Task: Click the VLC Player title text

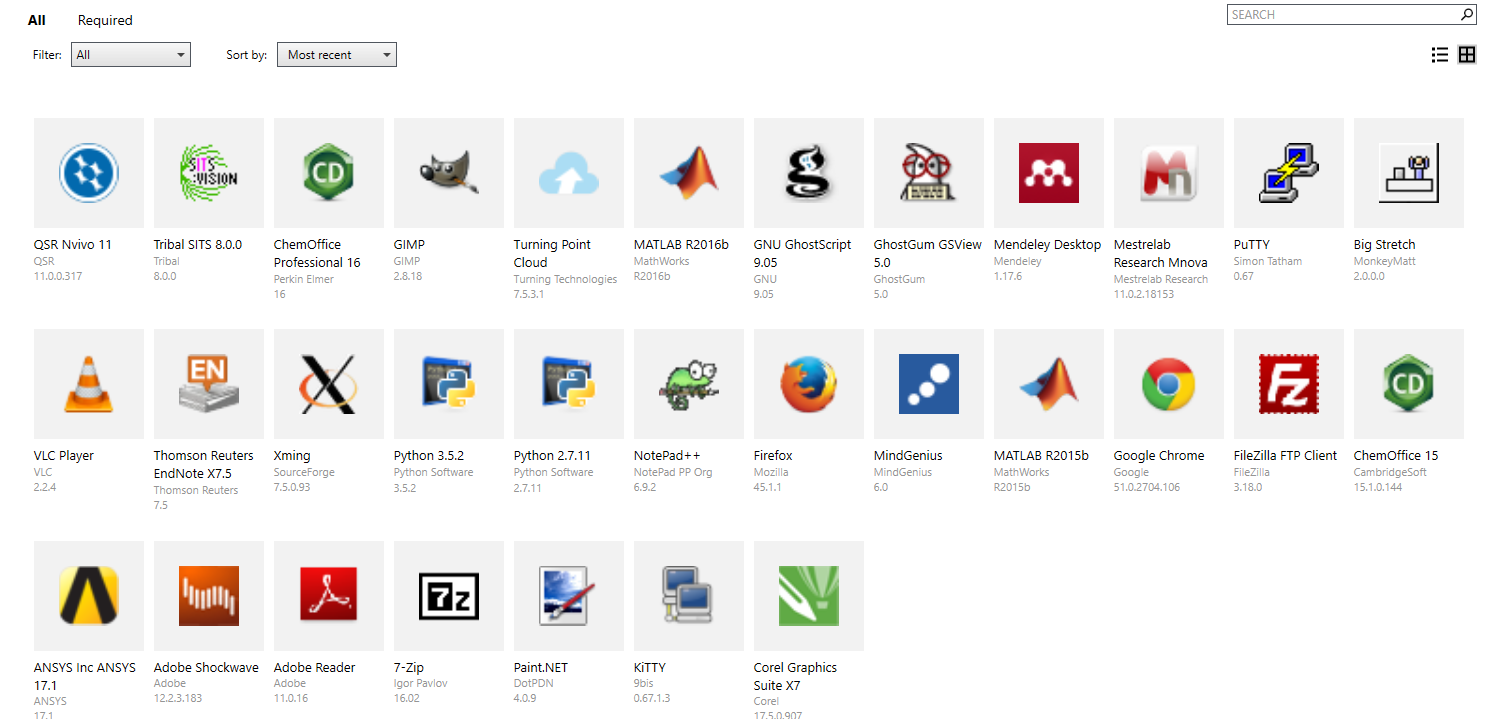Action: (64, 456)
